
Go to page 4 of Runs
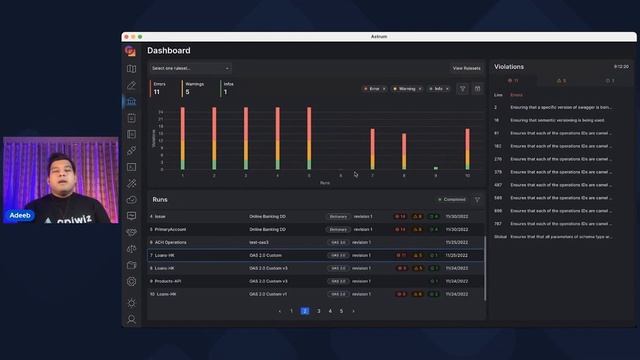tap(330, 311)
